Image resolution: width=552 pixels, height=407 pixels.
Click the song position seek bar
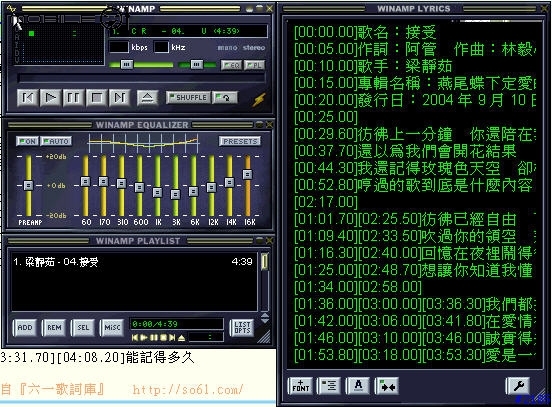pos(141,78)
